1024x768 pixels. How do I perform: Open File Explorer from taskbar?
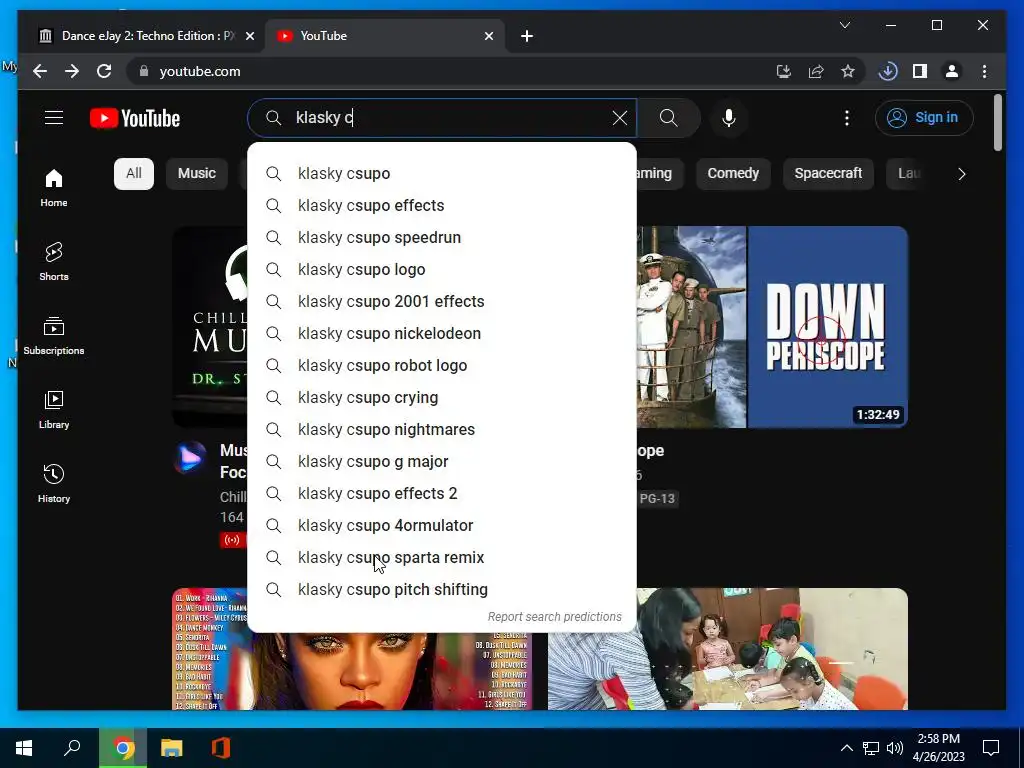coord(172,748)
